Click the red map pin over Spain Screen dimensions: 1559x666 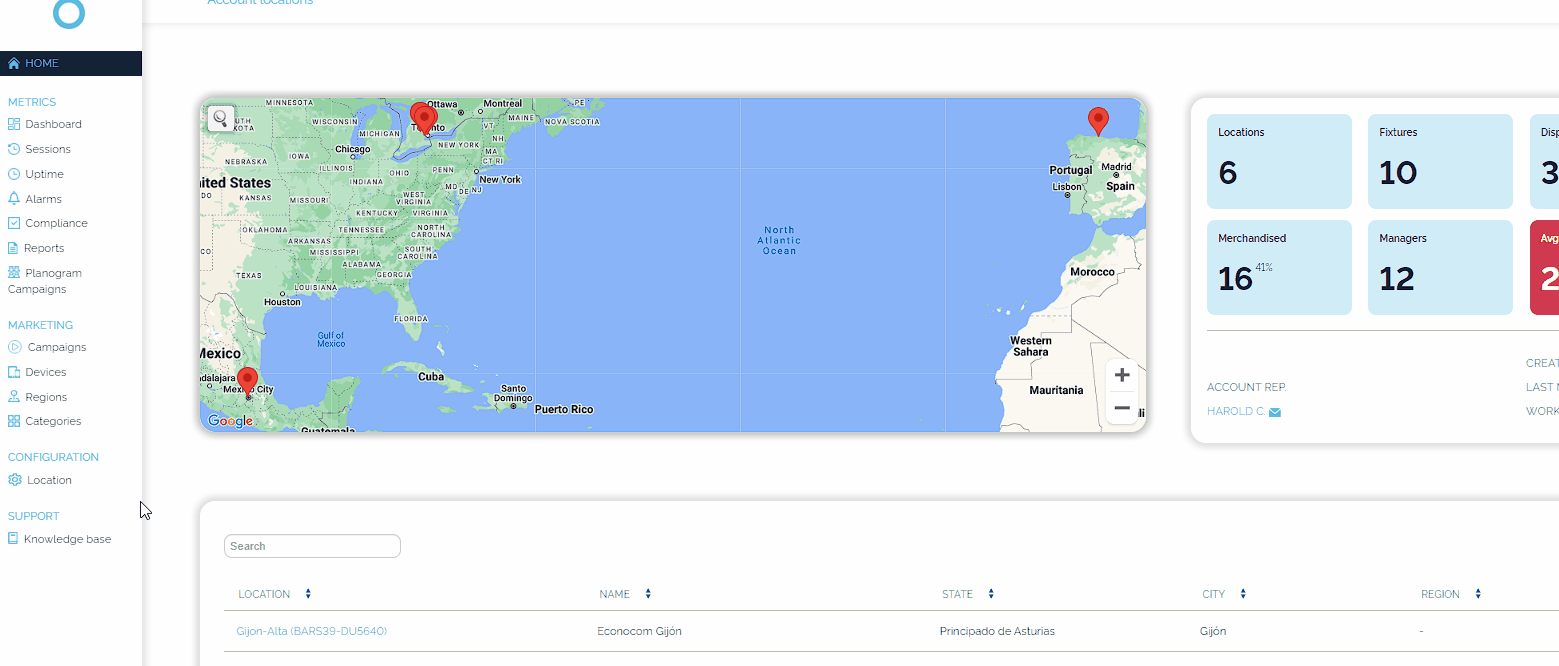click(x=1098, y=120)
